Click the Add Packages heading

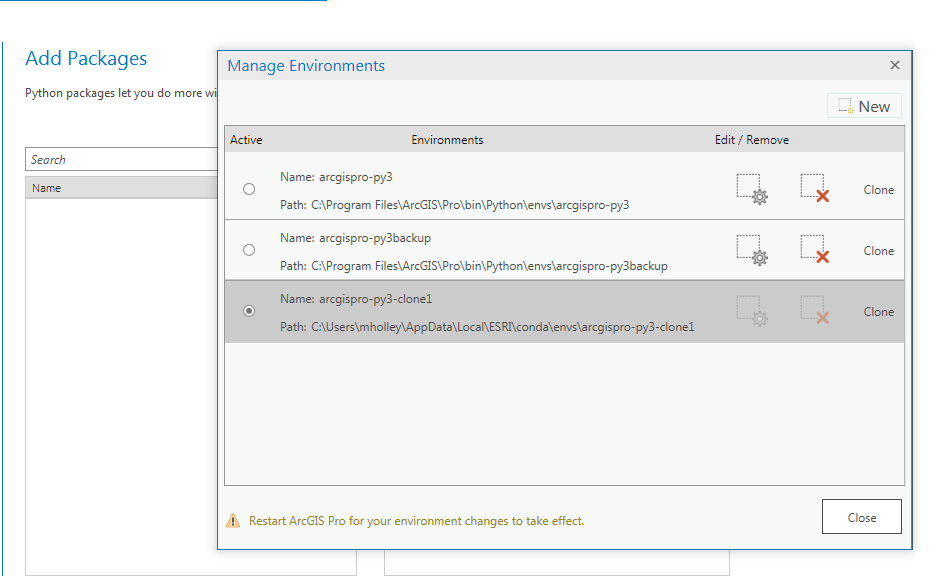click(x=86, y=59)
